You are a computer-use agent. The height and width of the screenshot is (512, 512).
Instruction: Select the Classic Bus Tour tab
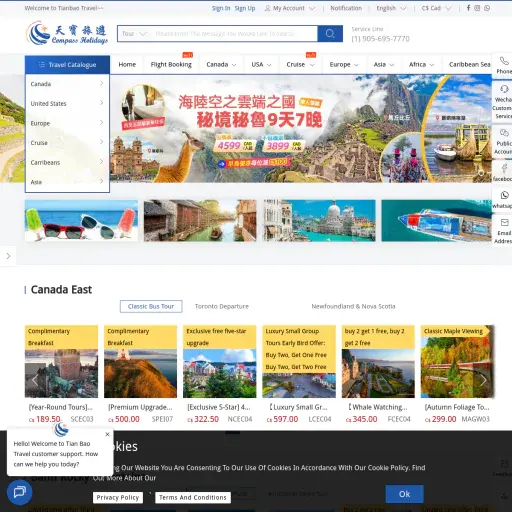[151, 306]
